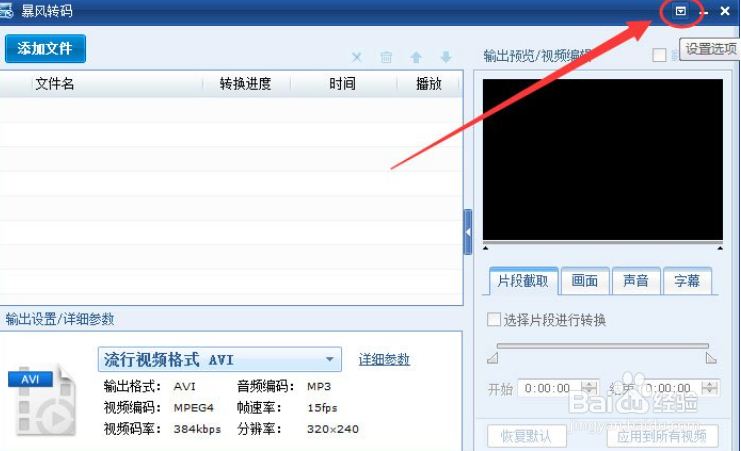
Task: Click the 转换进度 column header
Action: coord(246,84)
